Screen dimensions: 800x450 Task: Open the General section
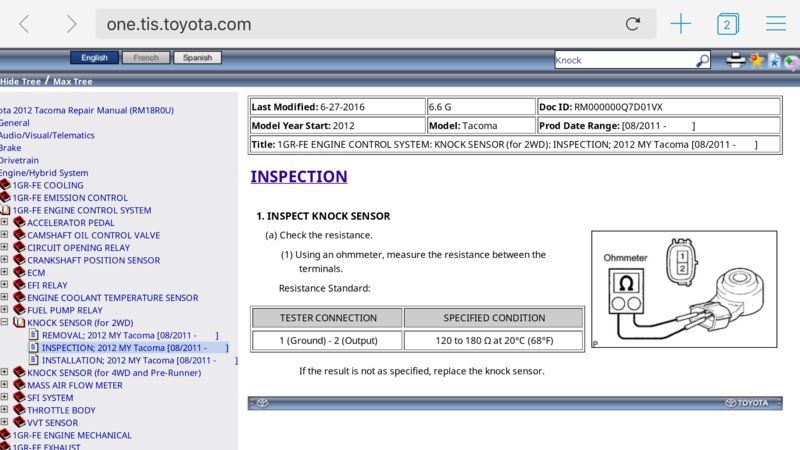[15, 123]
